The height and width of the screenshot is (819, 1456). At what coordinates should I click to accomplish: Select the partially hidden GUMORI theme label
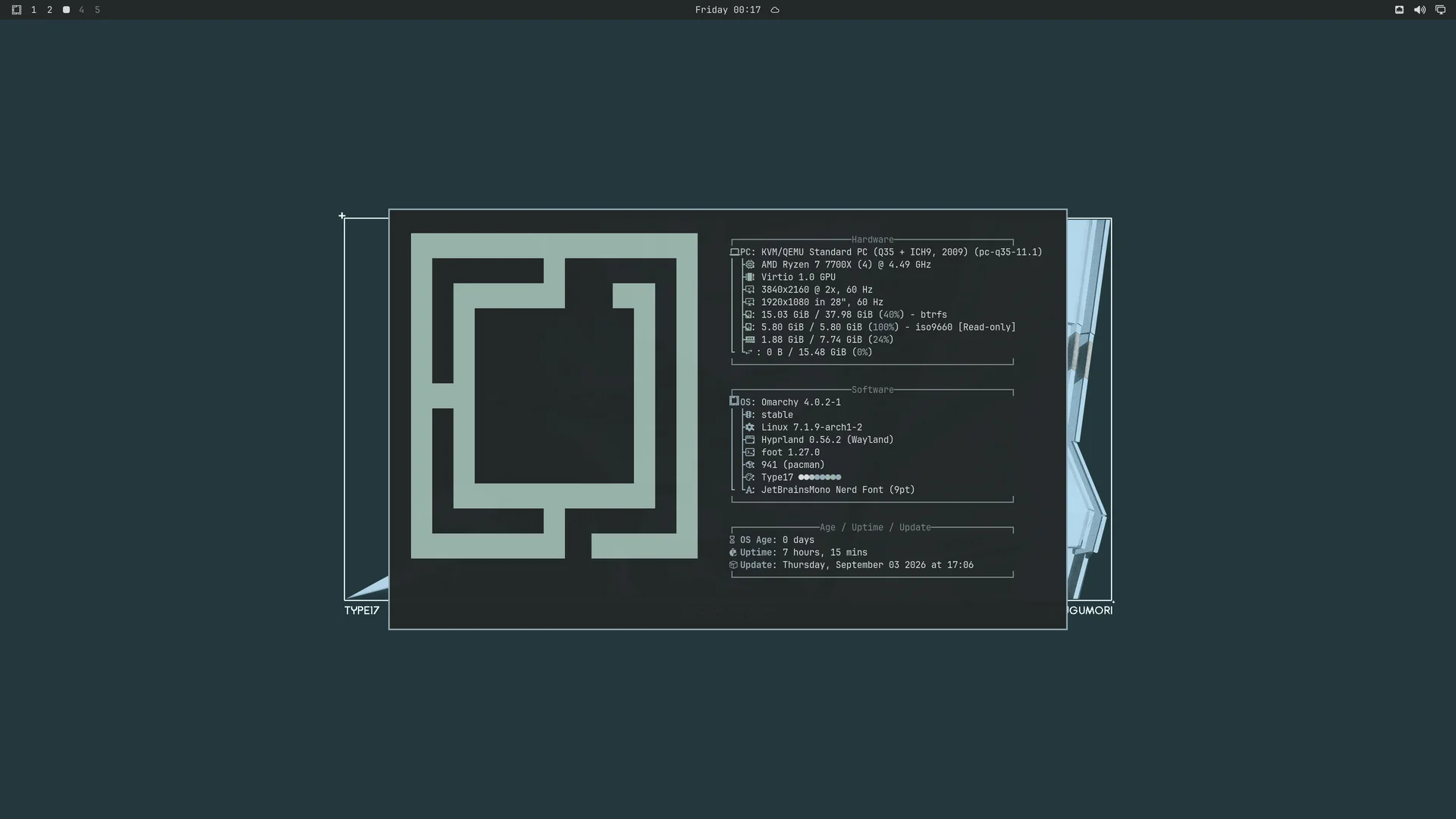click(1090, 610)
